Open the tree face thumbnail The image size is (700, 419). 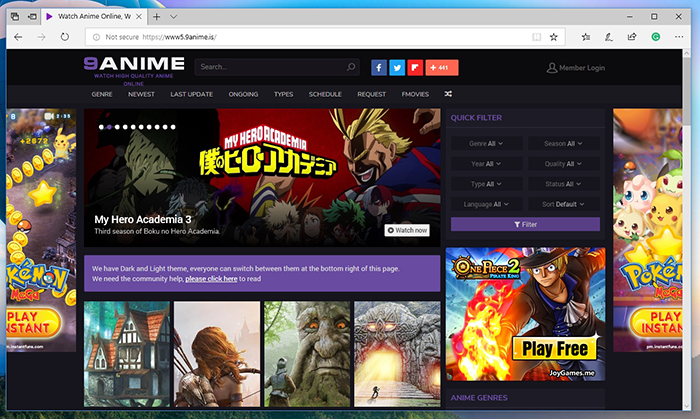[x=307, y=354]
